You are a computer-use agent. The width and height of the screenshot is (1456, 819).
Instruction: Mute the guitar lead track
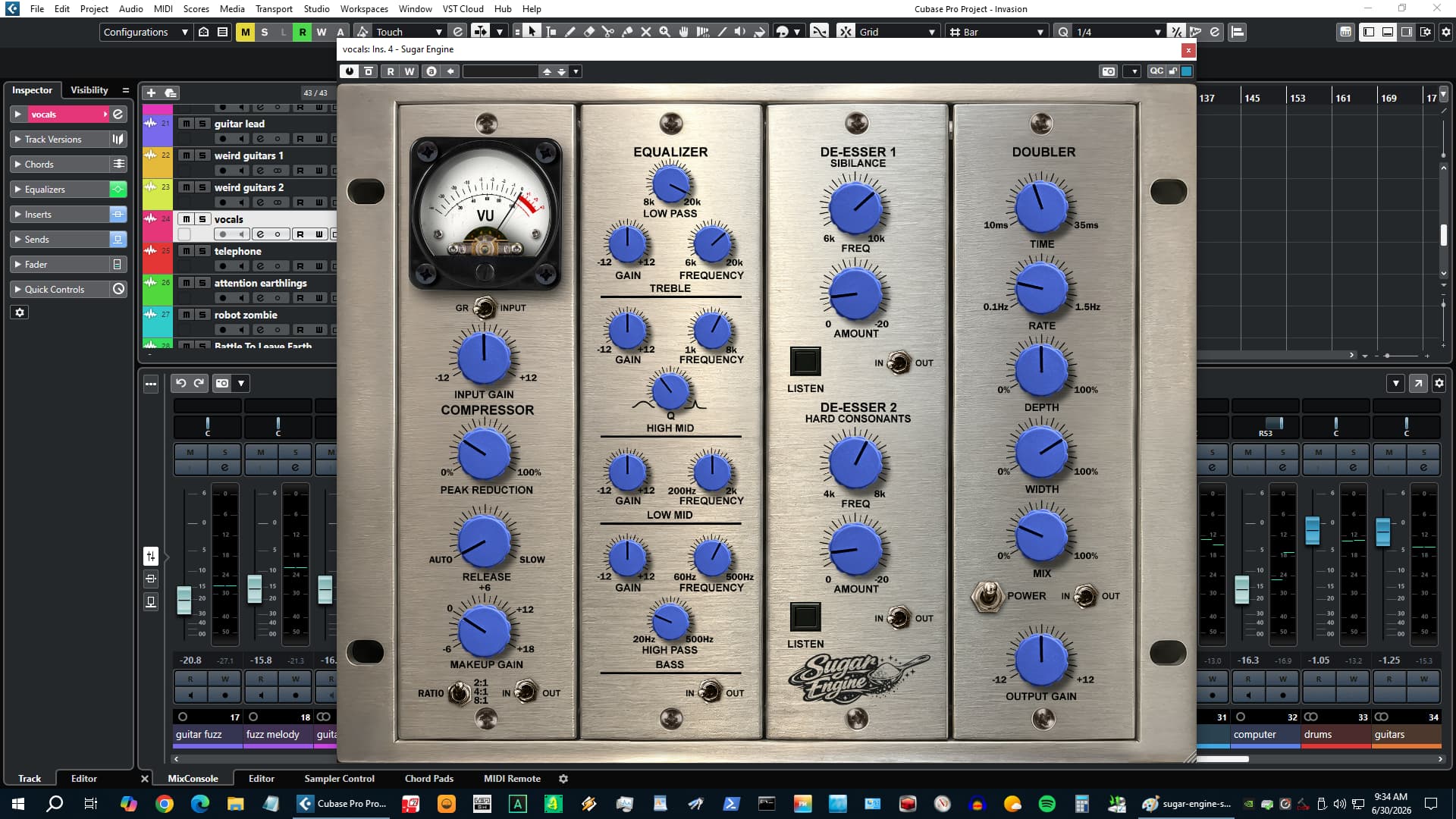(186, 124)
